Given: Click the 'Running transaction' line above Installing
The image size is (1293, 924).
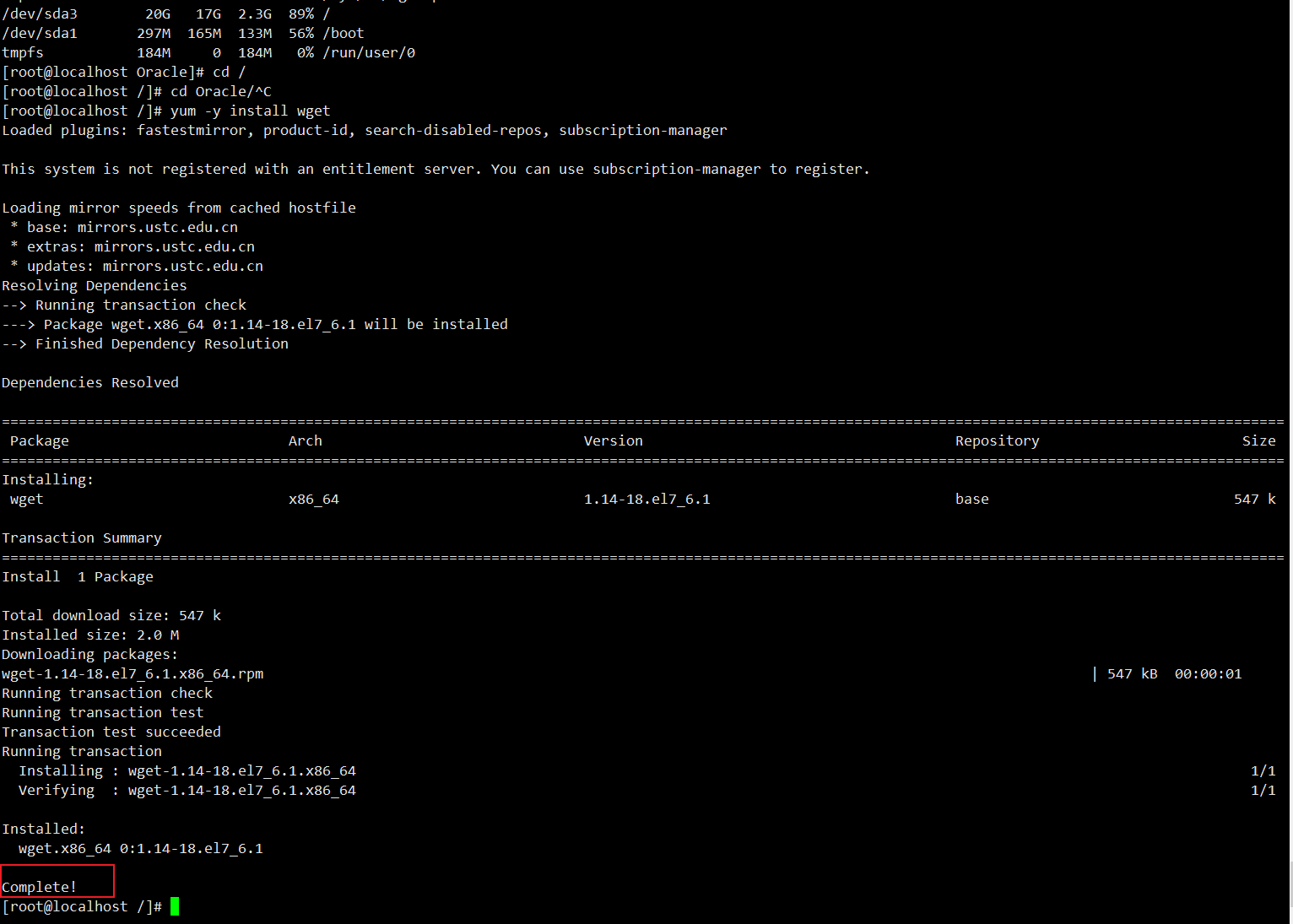Looking at the screenshot, I should point(82,751).
